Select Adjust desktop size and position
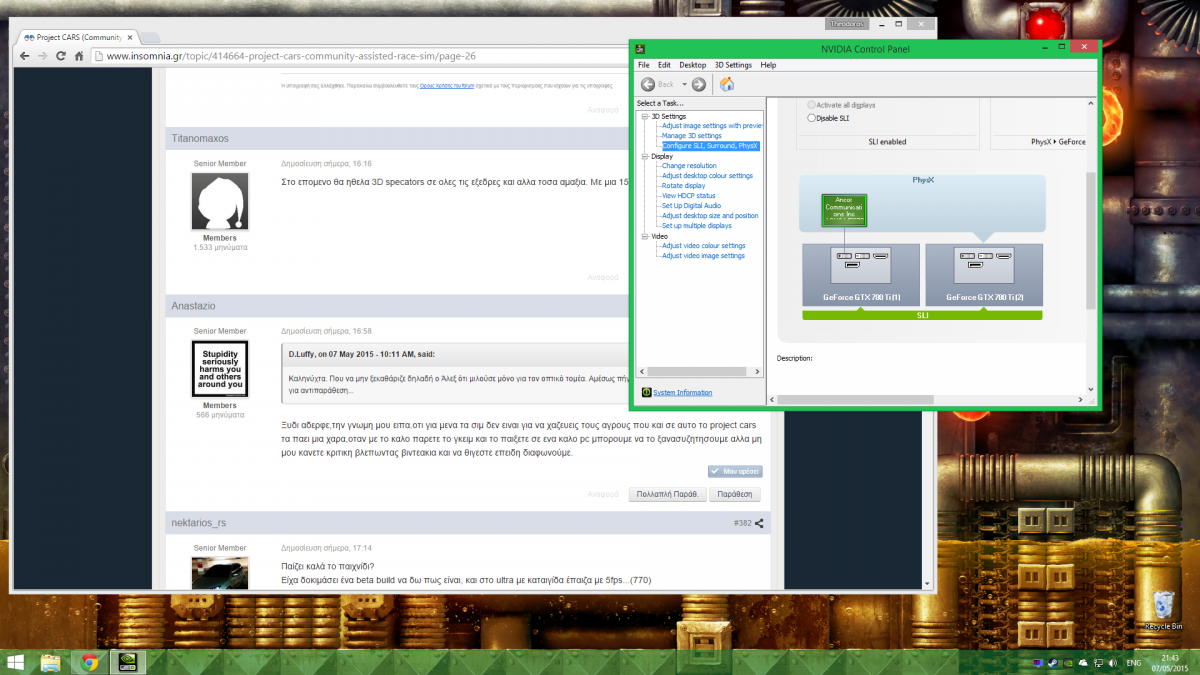Image resolution: width=1200 pixels, height=675 pixels. pyautogui.click(x=710, y=216)
